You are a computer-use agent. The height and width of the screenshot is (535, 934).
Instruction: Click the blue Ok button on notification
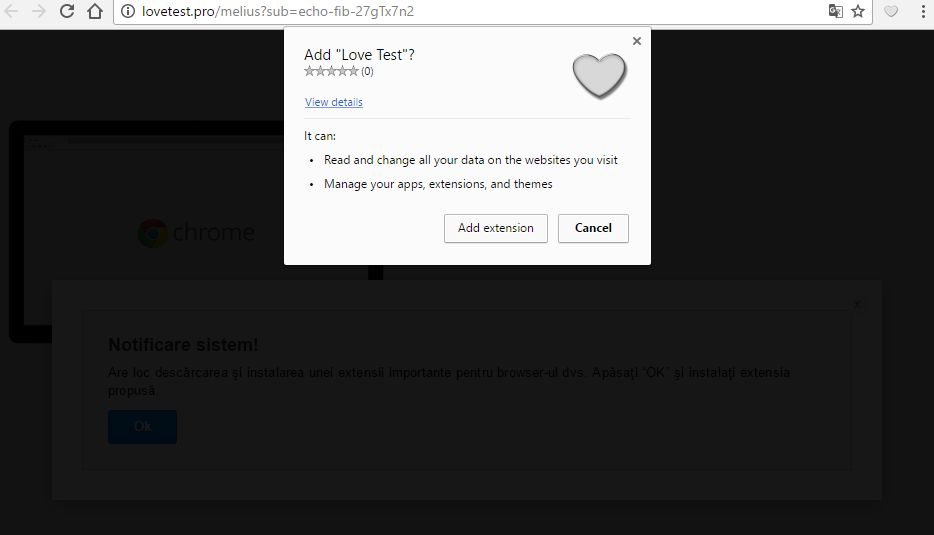(x=142, y=427)
